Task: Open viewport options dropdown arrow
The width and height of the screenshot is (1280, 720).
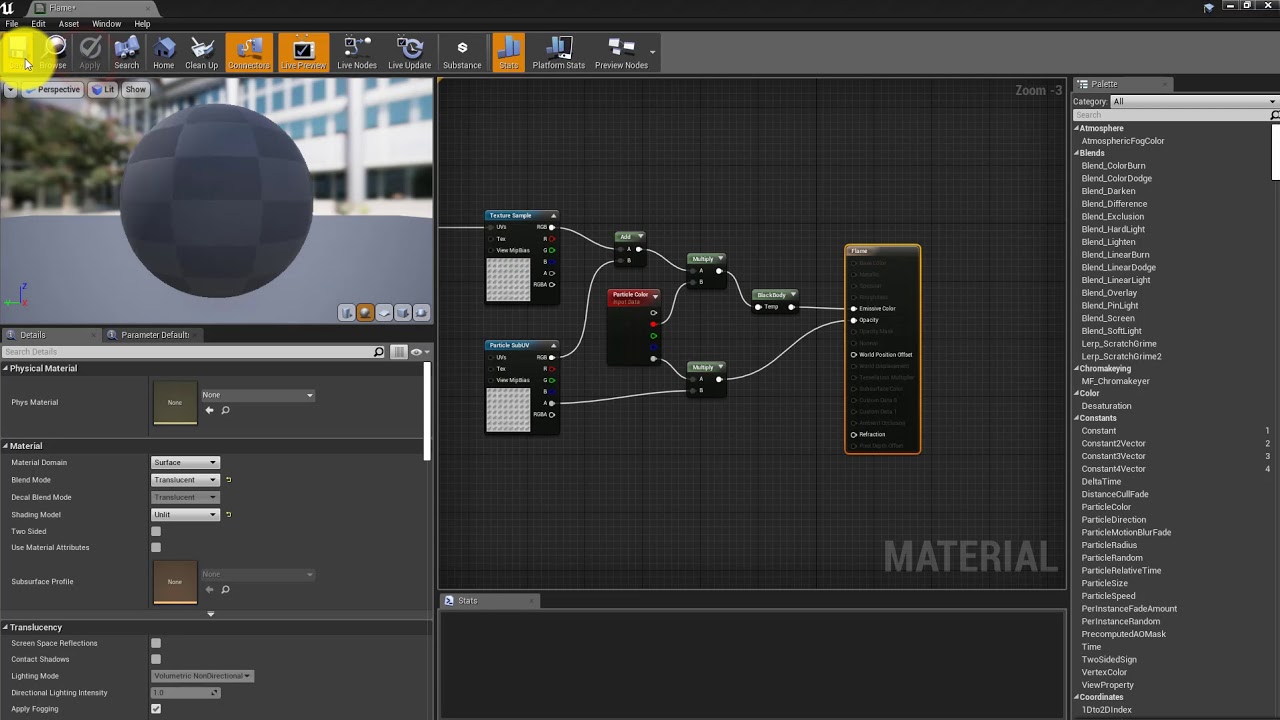Action: tap(10, 89)
